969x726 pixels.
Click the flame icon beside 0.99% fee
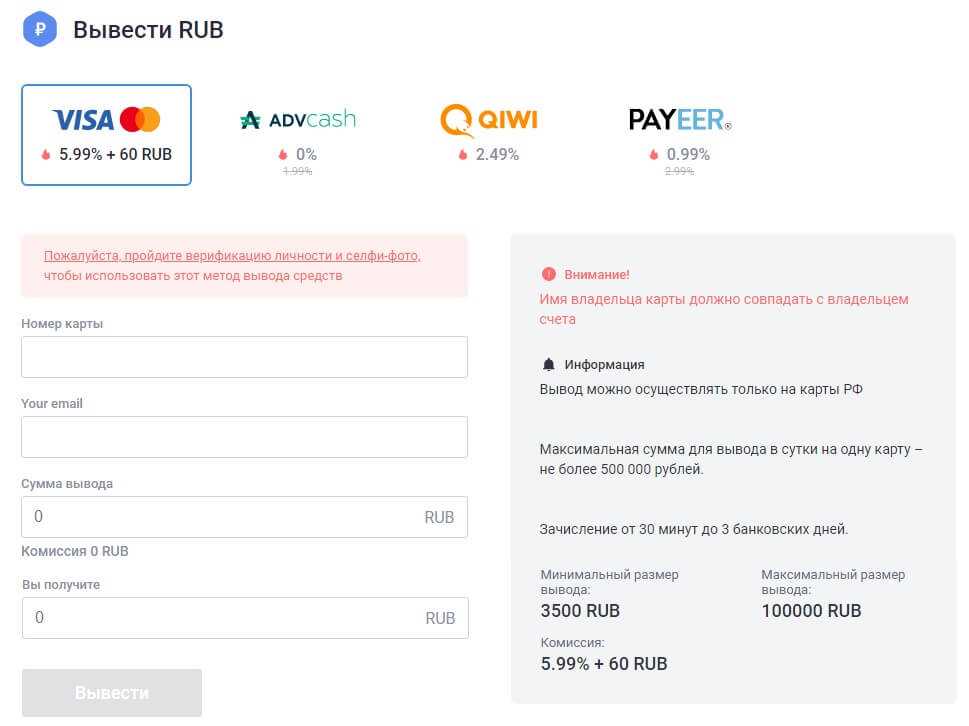click(x=653, y=155)
